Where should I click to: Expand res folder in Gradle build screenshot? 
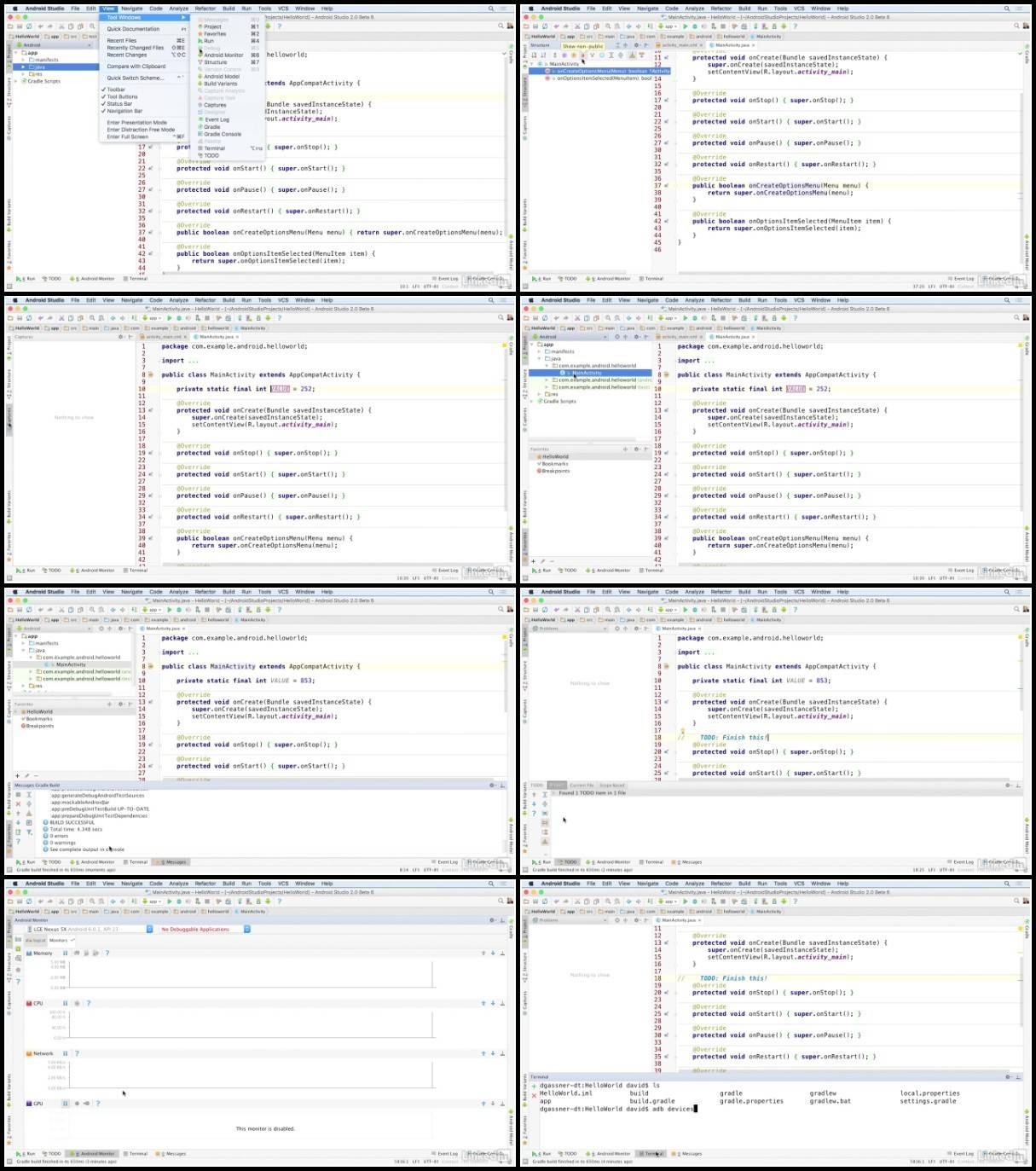pyautogui.click(x=24, y=686)
